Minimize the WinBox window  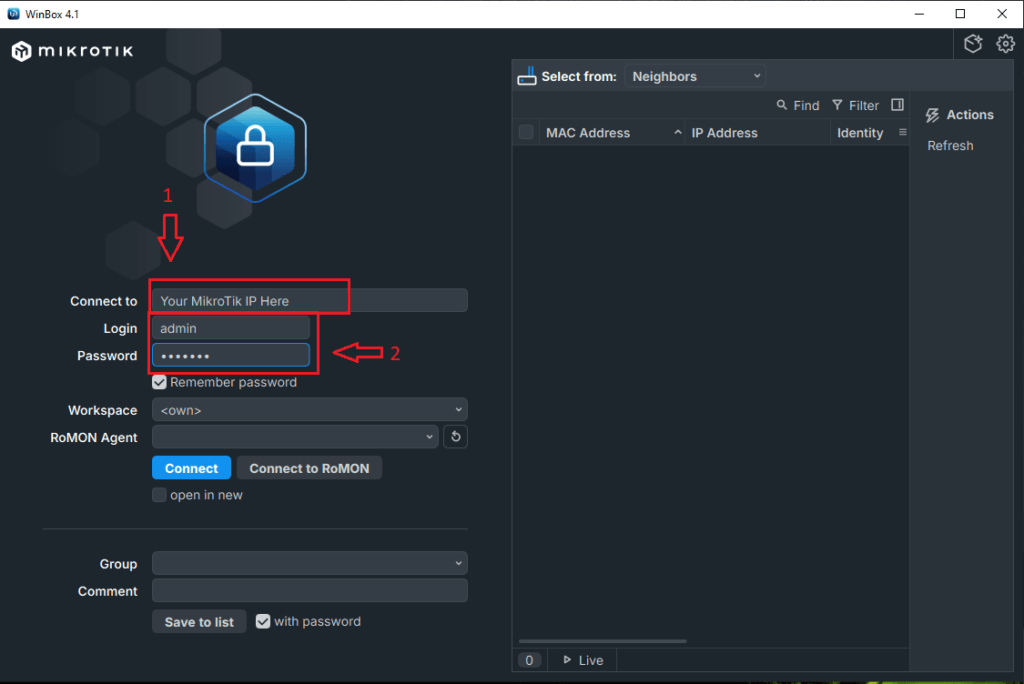[x=919, y=14]
